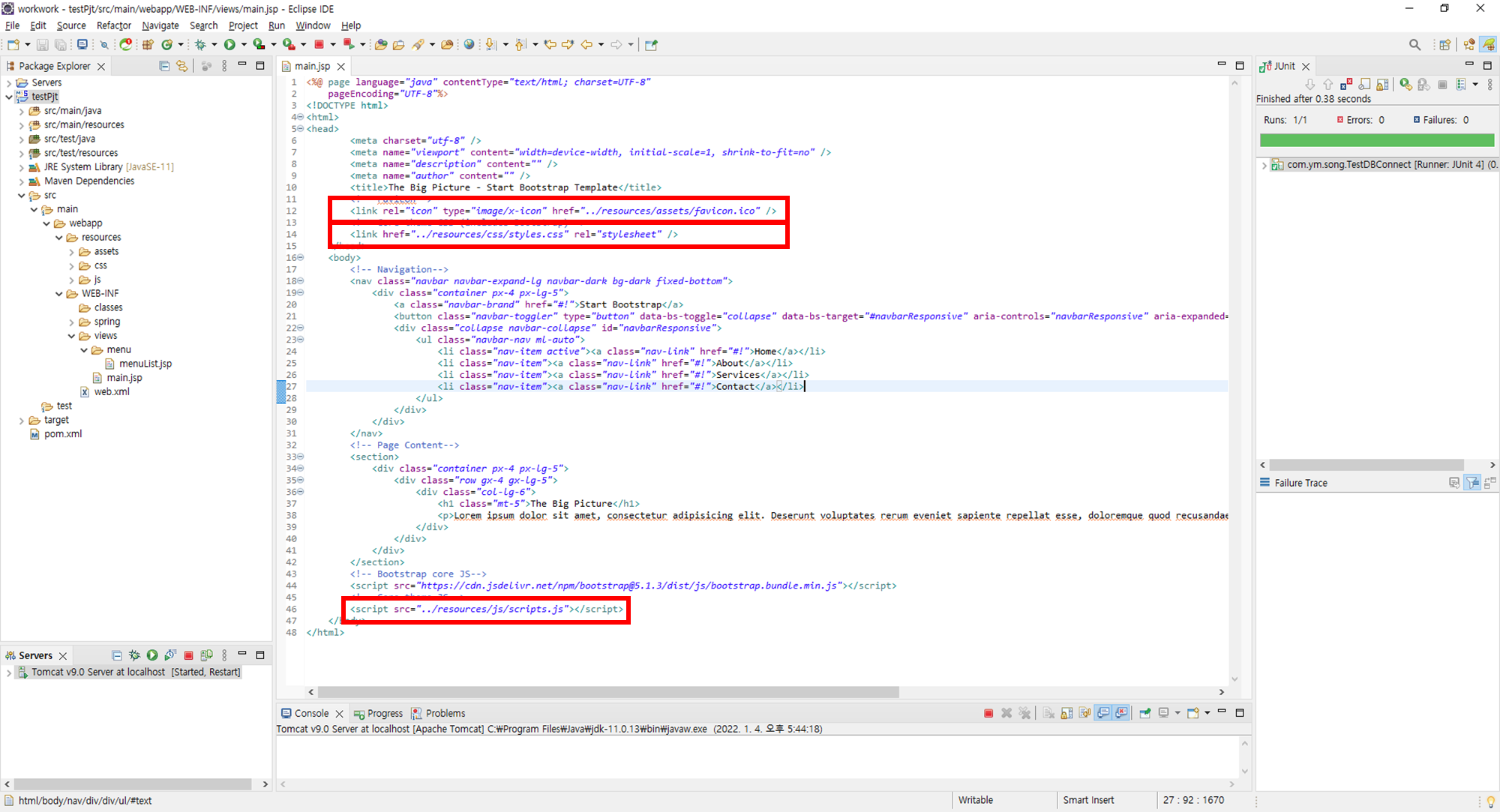Image resolution: width=1500 pixels, height=812 pixels.
Task: Open the Run button dropdown arrow
Action: 243,45
